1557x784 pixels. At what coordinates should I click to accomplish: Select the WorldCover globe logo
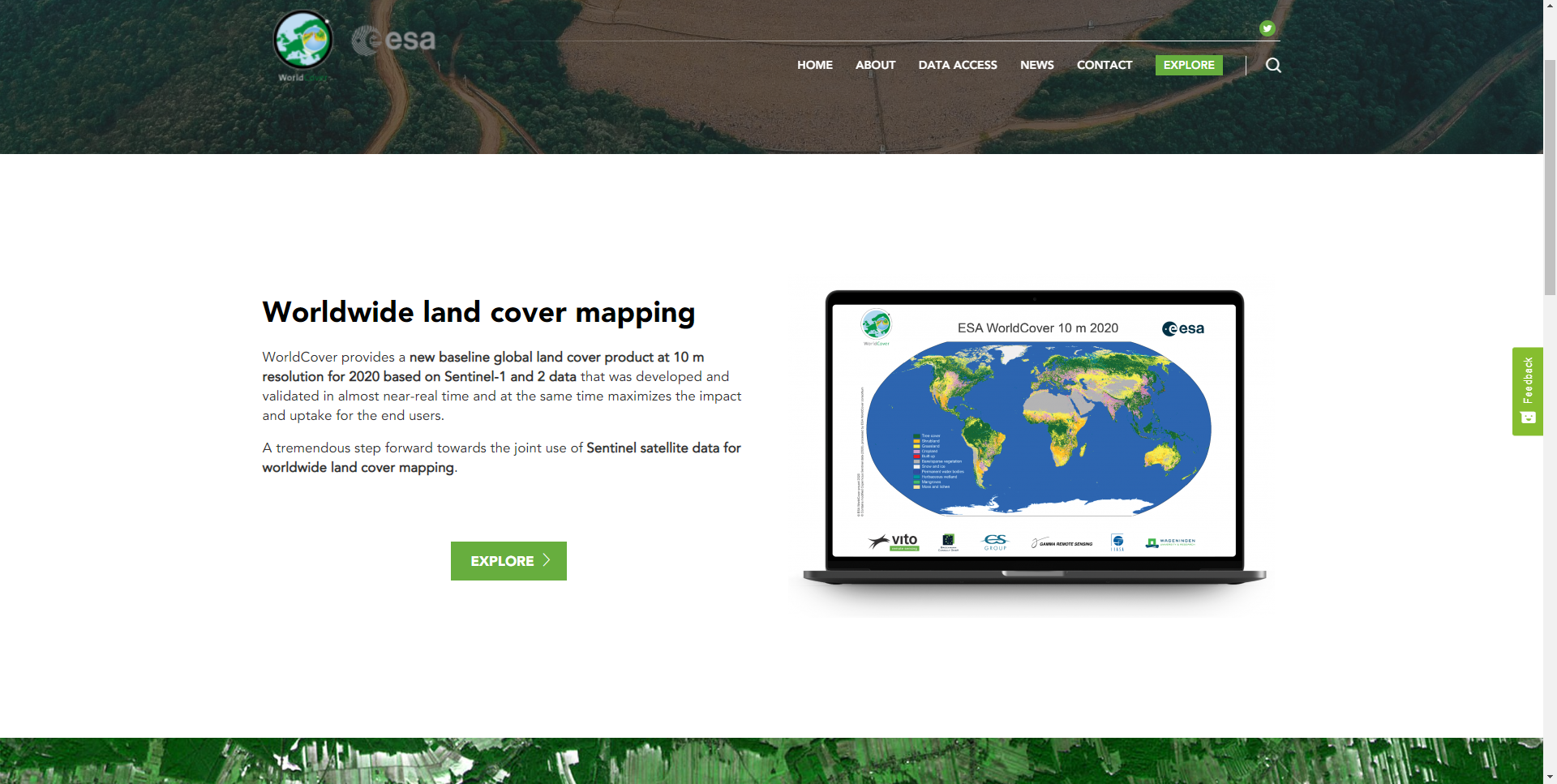302,40
